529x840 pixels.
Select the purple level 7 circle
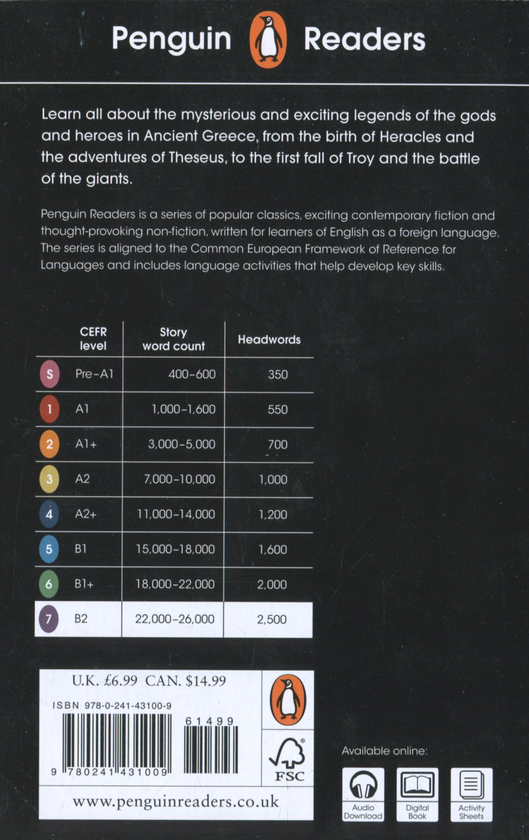[x=49, y=619]
